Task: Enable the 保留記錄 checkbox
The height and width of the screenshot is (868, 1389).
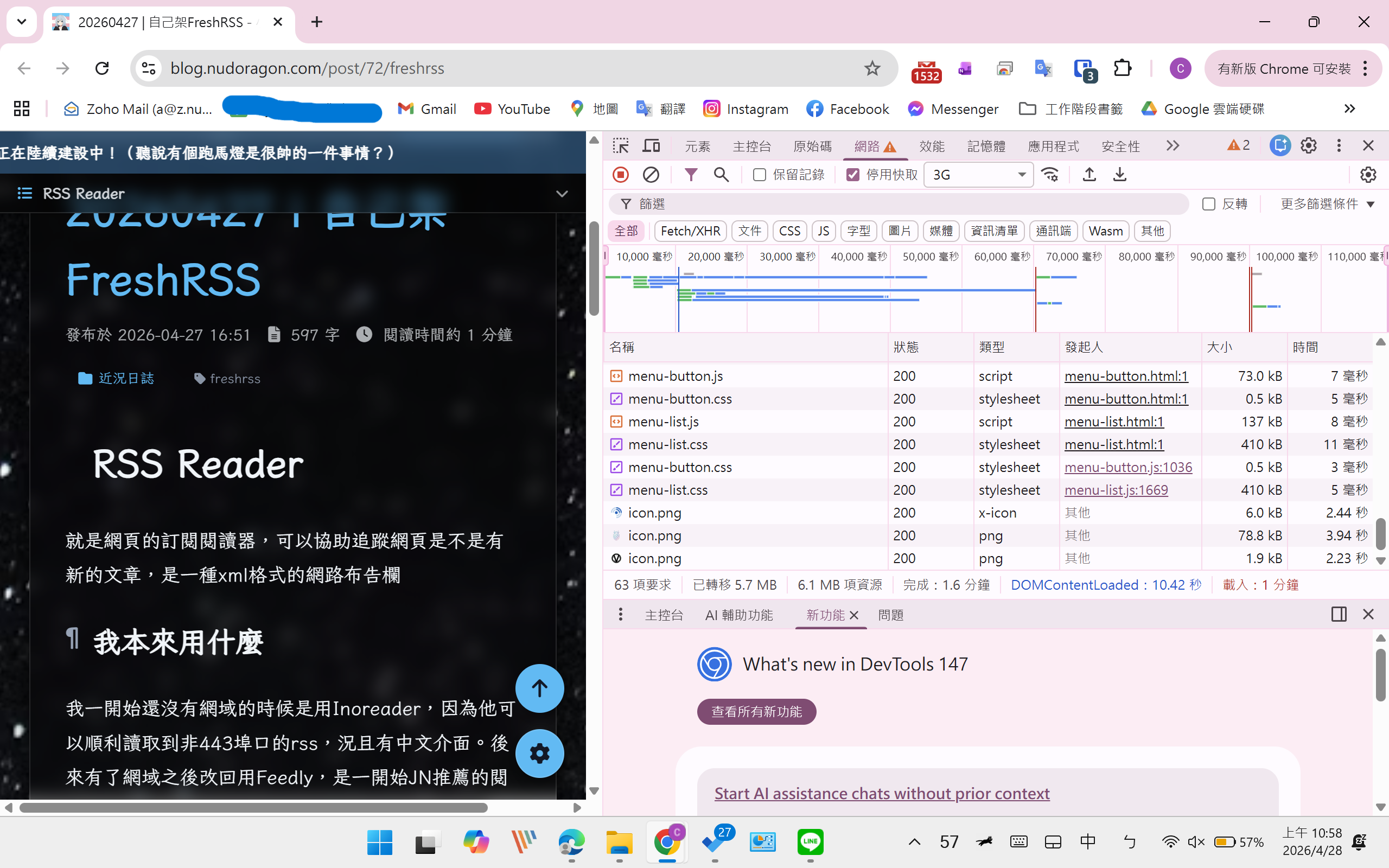Action: 760,175
